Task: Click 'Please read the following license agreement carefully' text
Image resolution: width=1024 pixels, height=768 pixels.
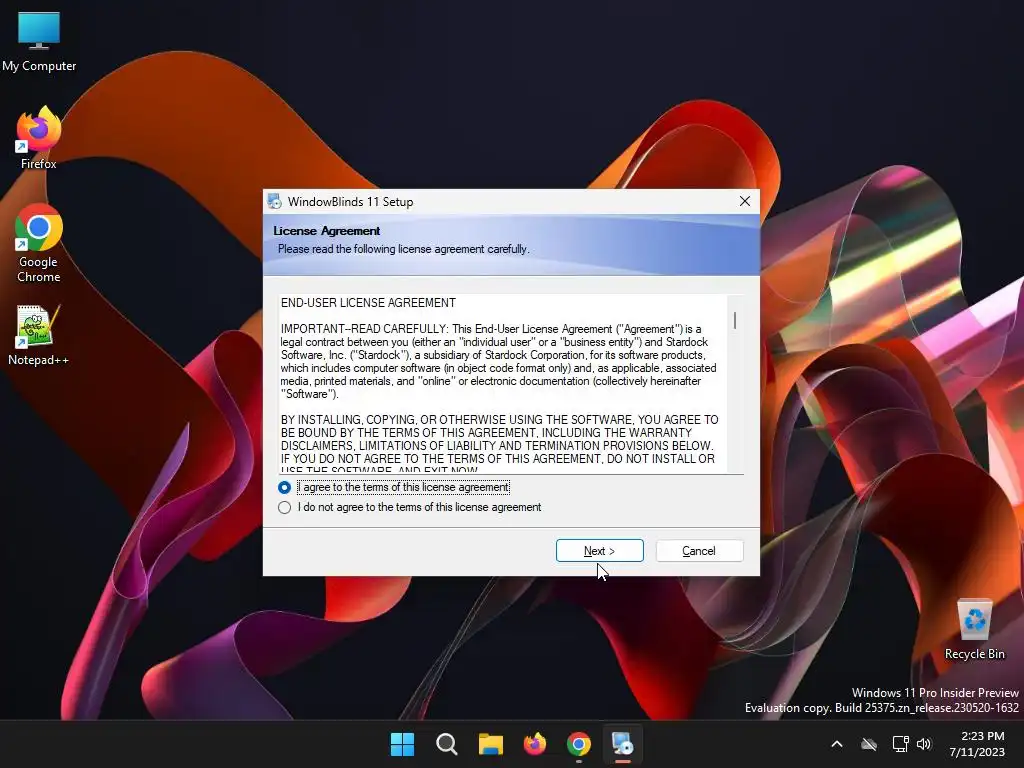Action: [404, 249]
